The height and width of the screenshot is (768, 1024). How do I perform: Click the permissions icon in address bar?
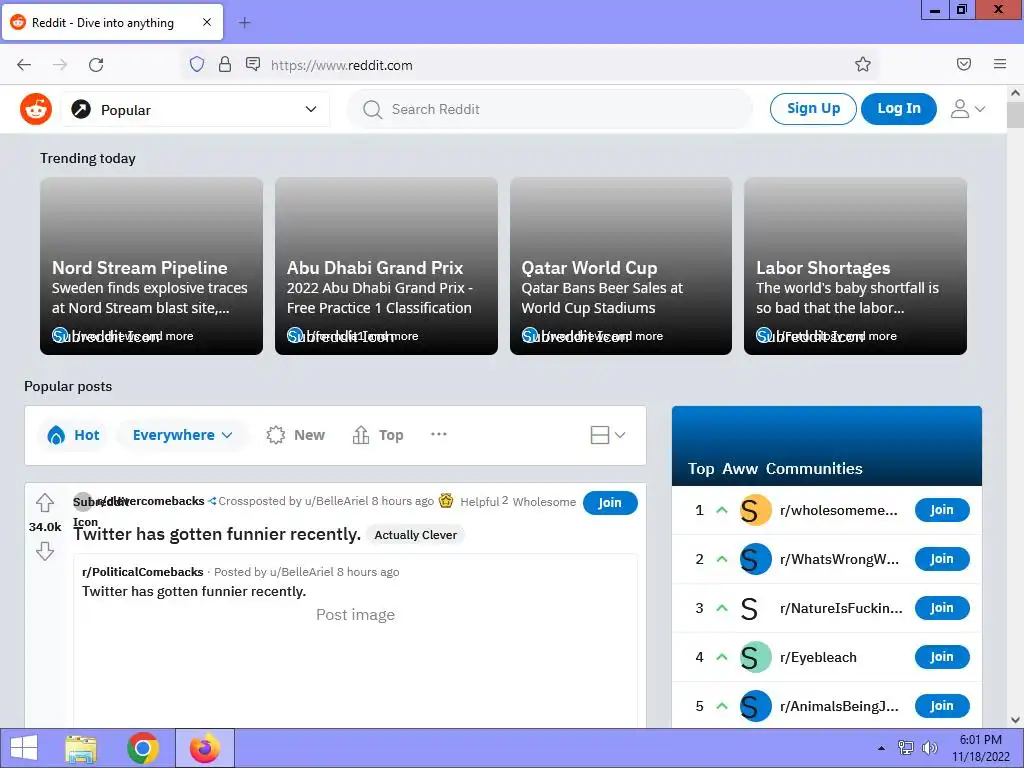coord(253,64)
